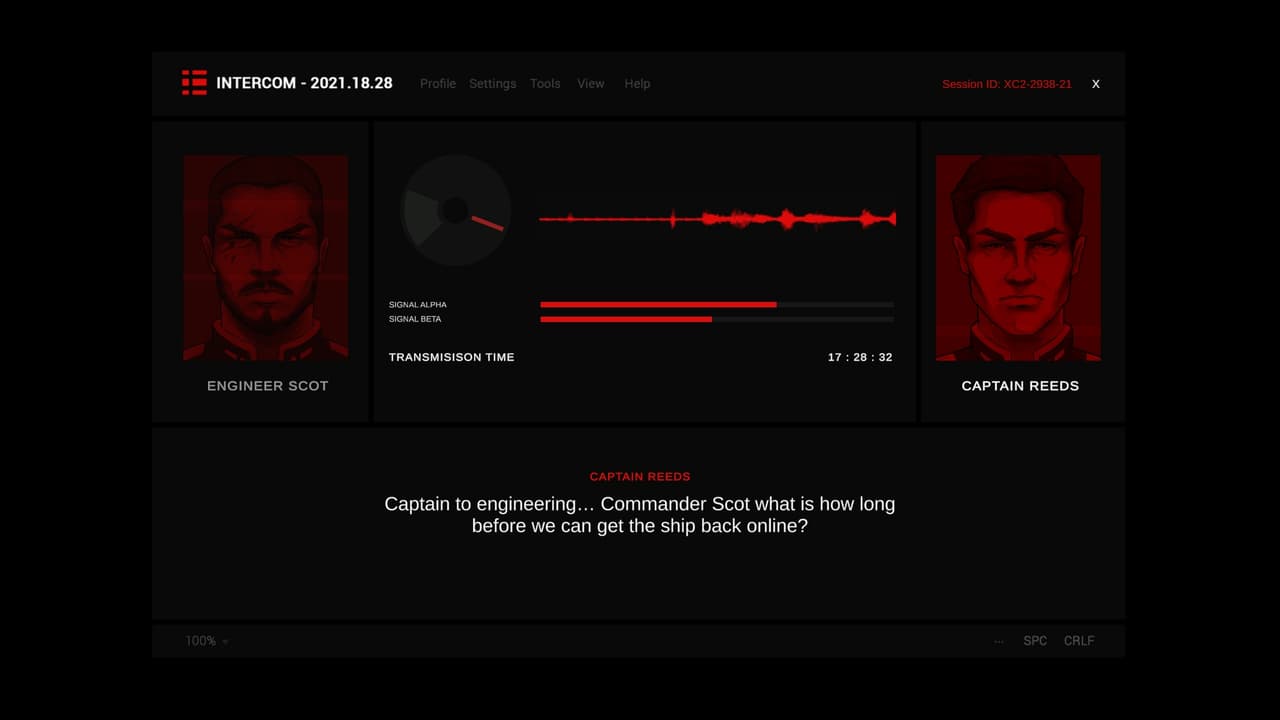Toggle the SPC indicator in the status bar
This screenshot has width=1280, height=720.
point(1035,641)
